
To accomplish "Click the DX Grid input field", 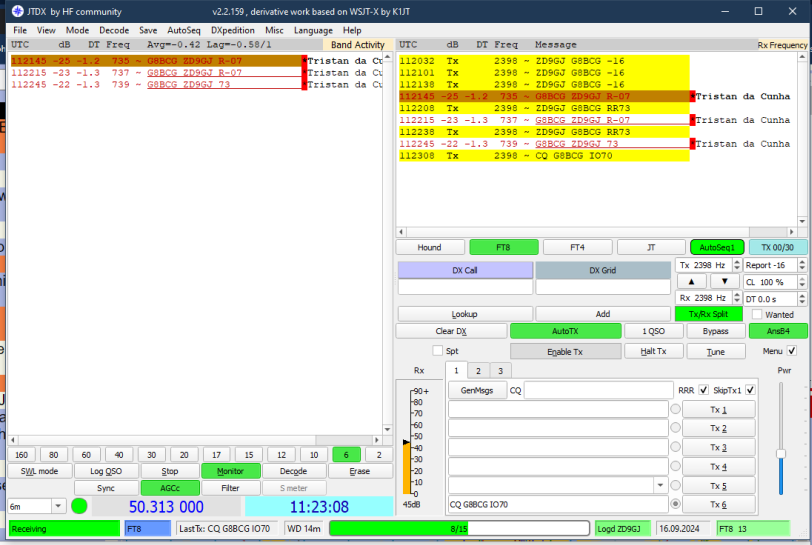I will (603, 287).
